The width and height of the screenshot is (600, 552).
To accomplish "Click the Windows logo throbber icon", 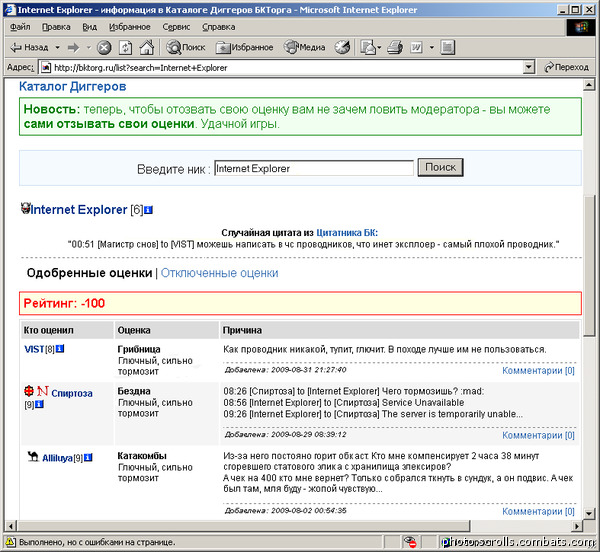I will 580,27.
